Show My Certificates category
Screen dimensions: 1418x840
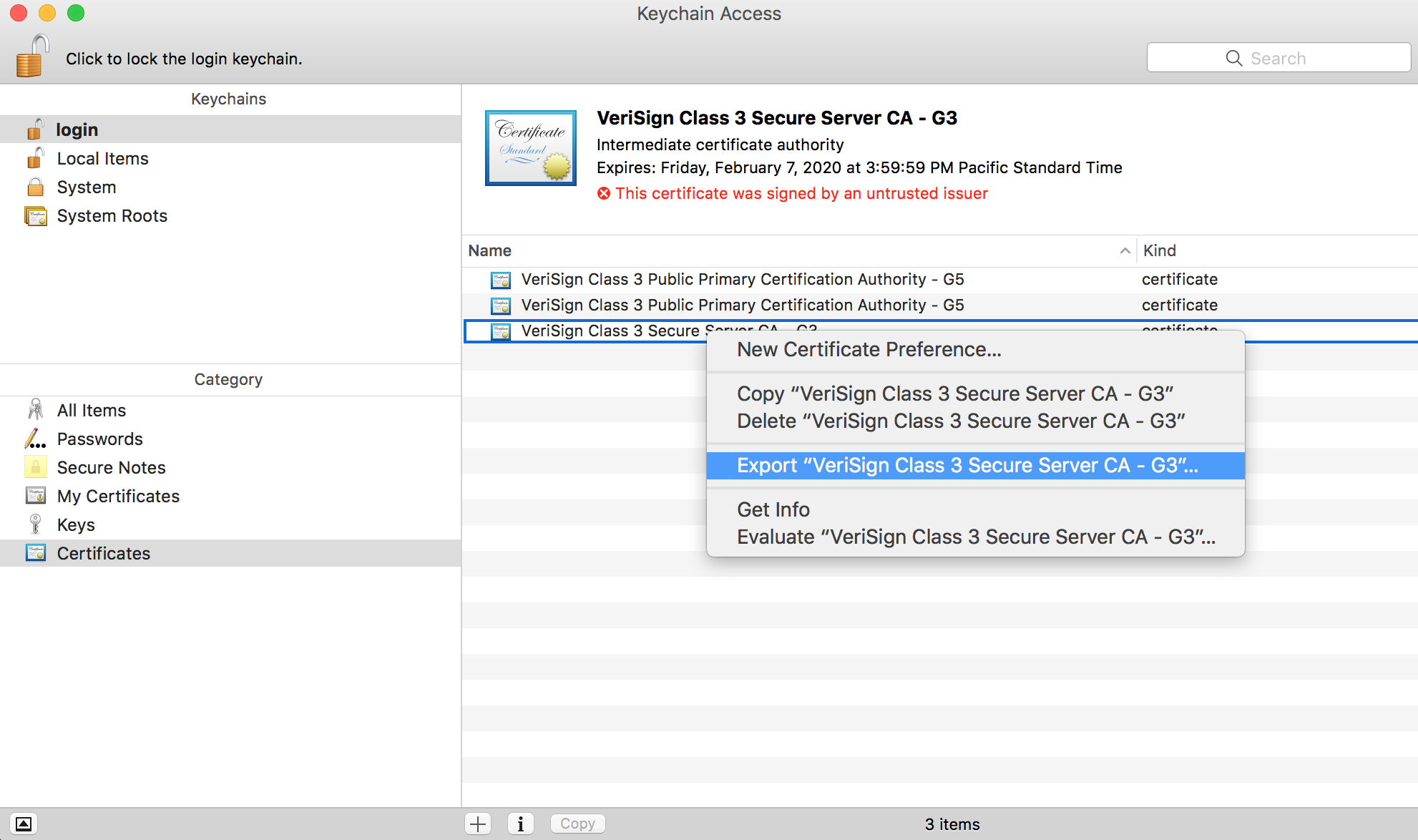pyautogui.click(x=230, y=496)
